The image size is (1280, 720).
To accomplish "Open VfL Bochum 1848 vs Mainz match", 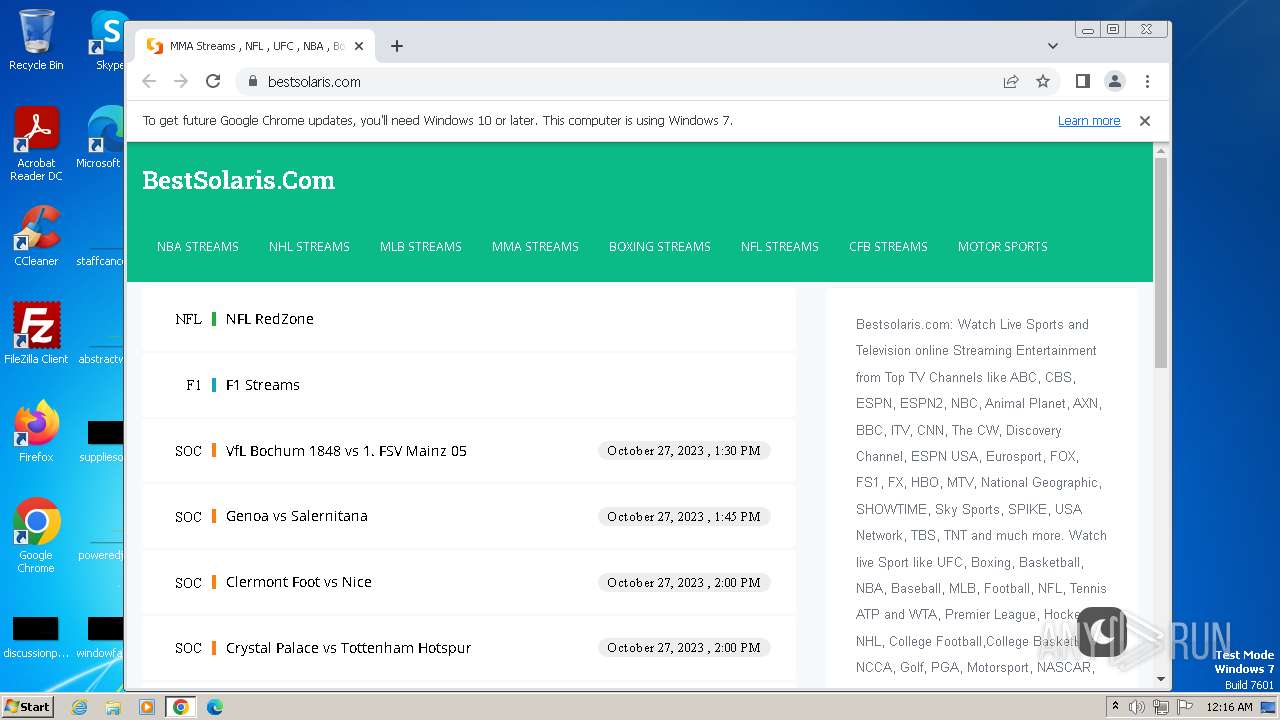I will point(346,451).
